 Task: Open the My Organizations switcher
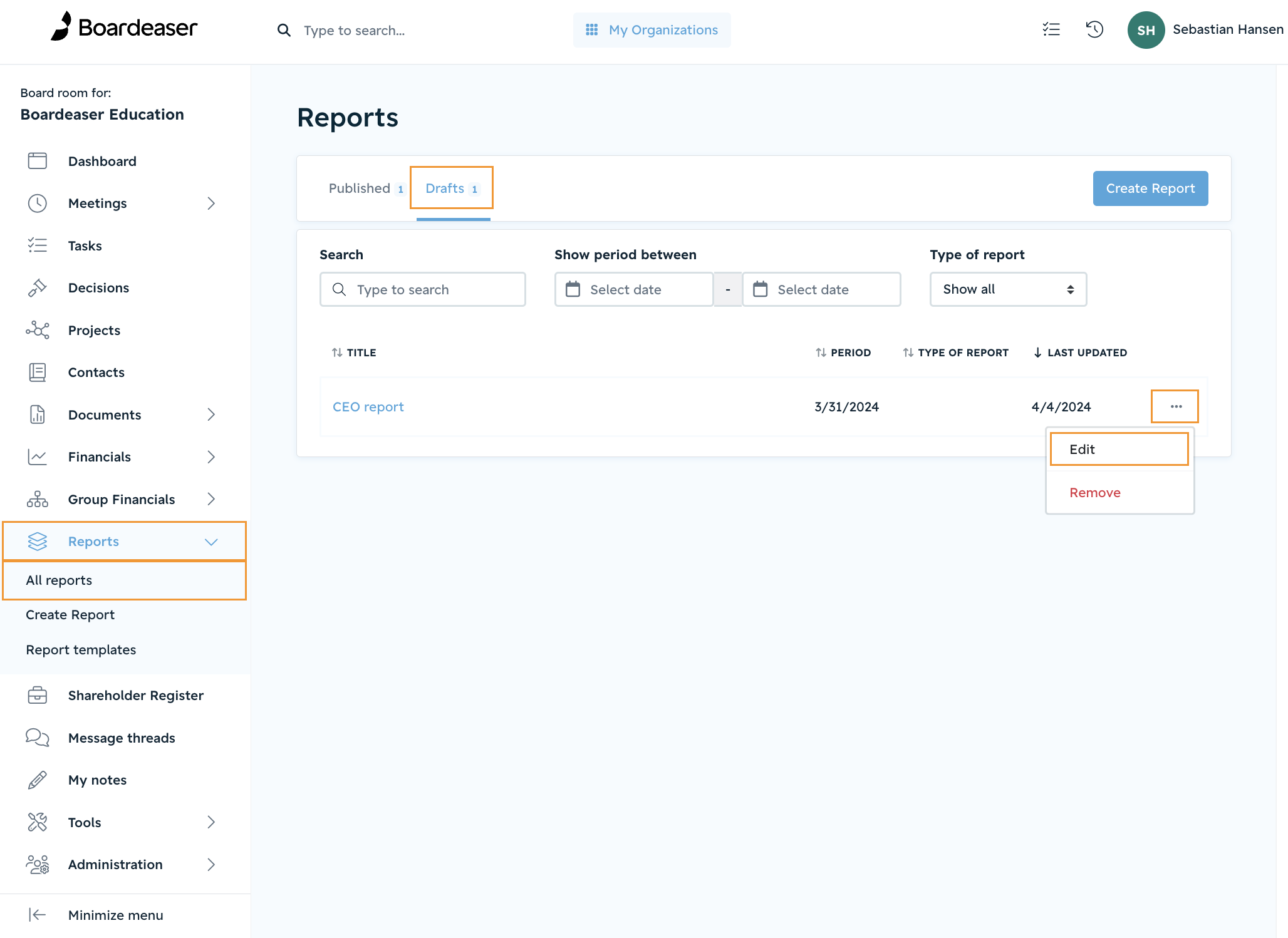[652, 30]
